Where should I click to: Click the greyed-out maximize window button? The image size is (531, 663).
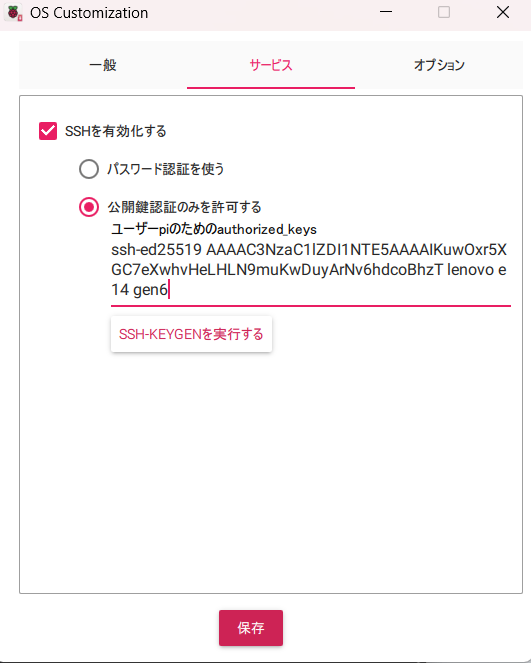click(x=443, y=12)
